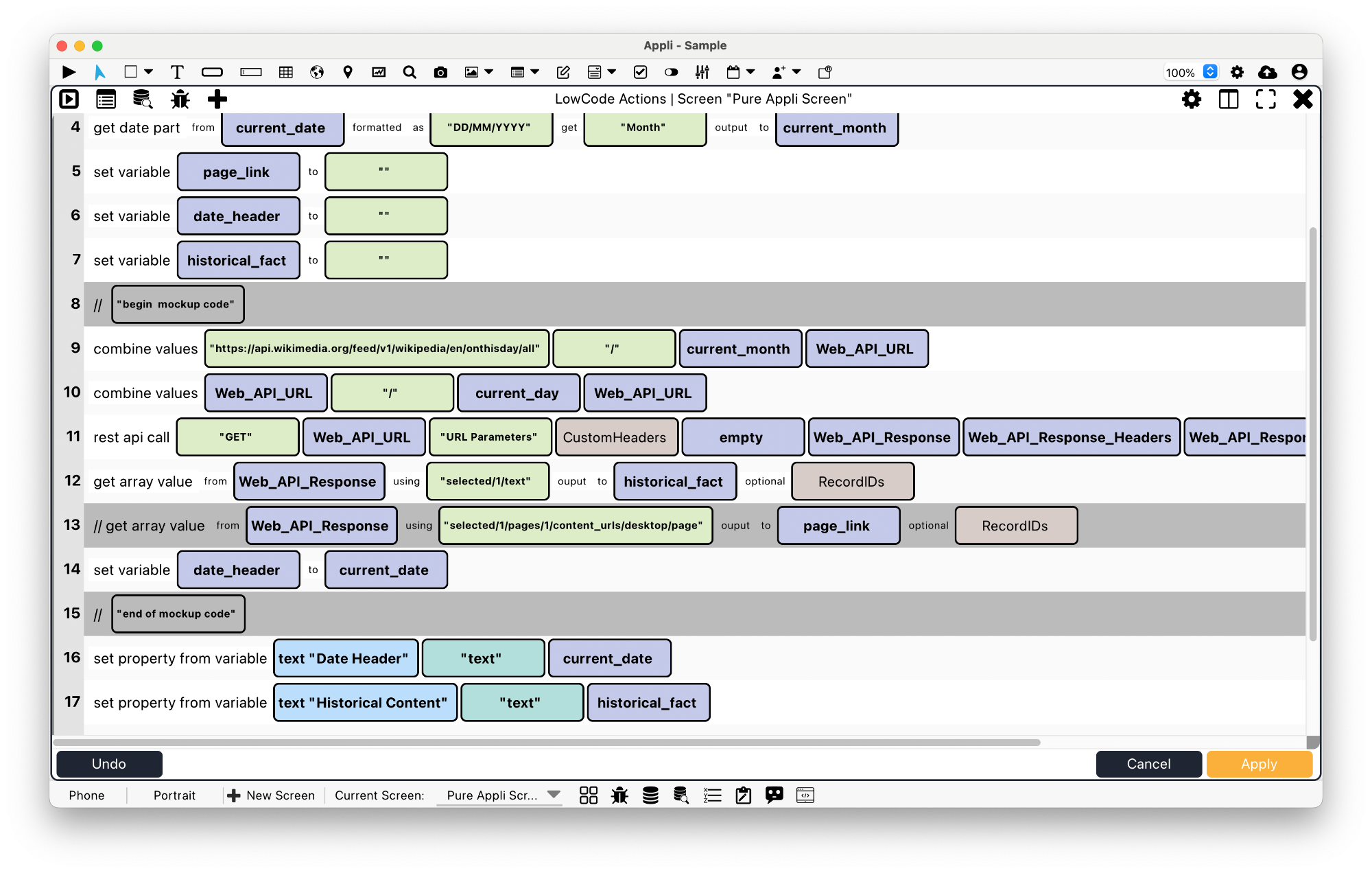
Task: Select the toggle switch element tool
Action: (672, 72)
